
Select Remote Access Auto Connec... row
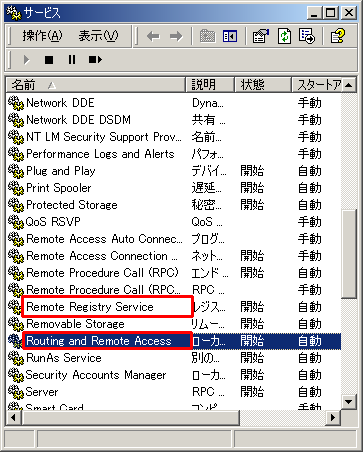tap(104, 239)
